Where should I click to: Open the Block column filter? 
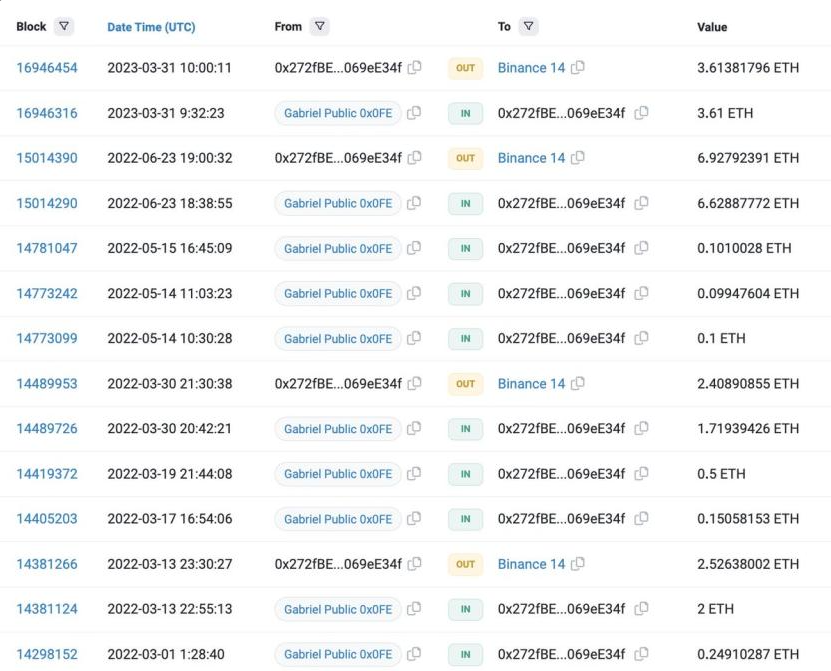coord(64,26)
